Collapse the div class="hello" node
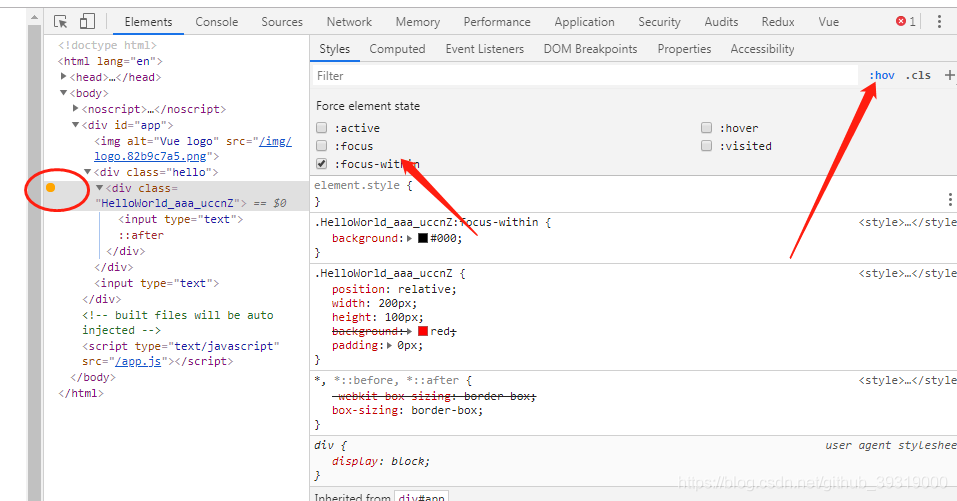 coord(87,172)
